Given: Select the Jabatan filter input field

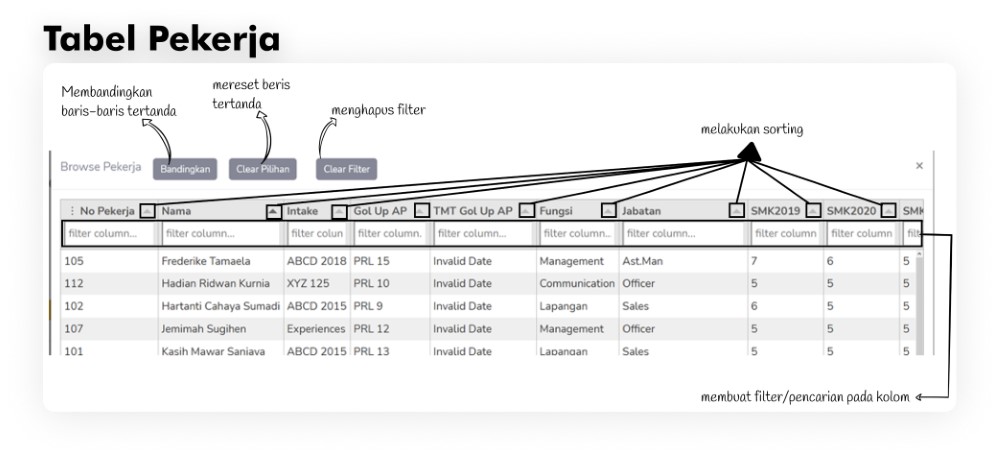Looking at the screenshot, I should tap(683, 234).
